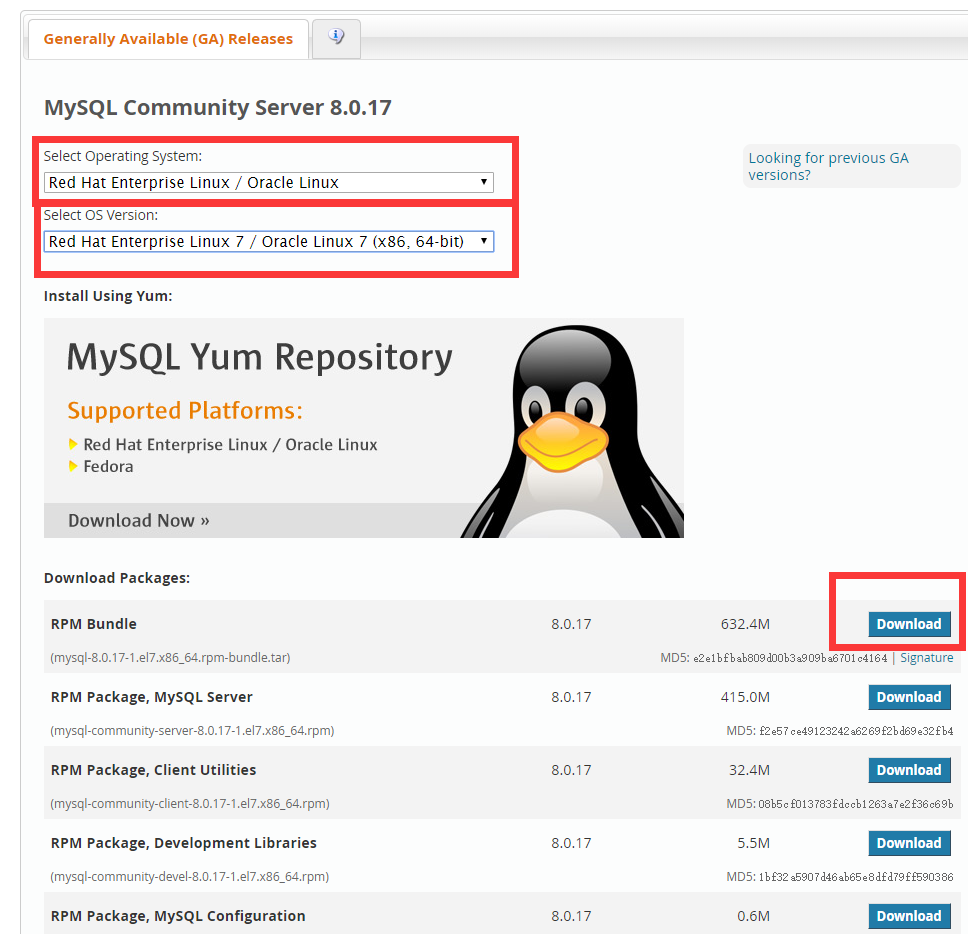
Task: Click the MySQL Yum Repository banner penguin
Action: [x=574, y=432]
